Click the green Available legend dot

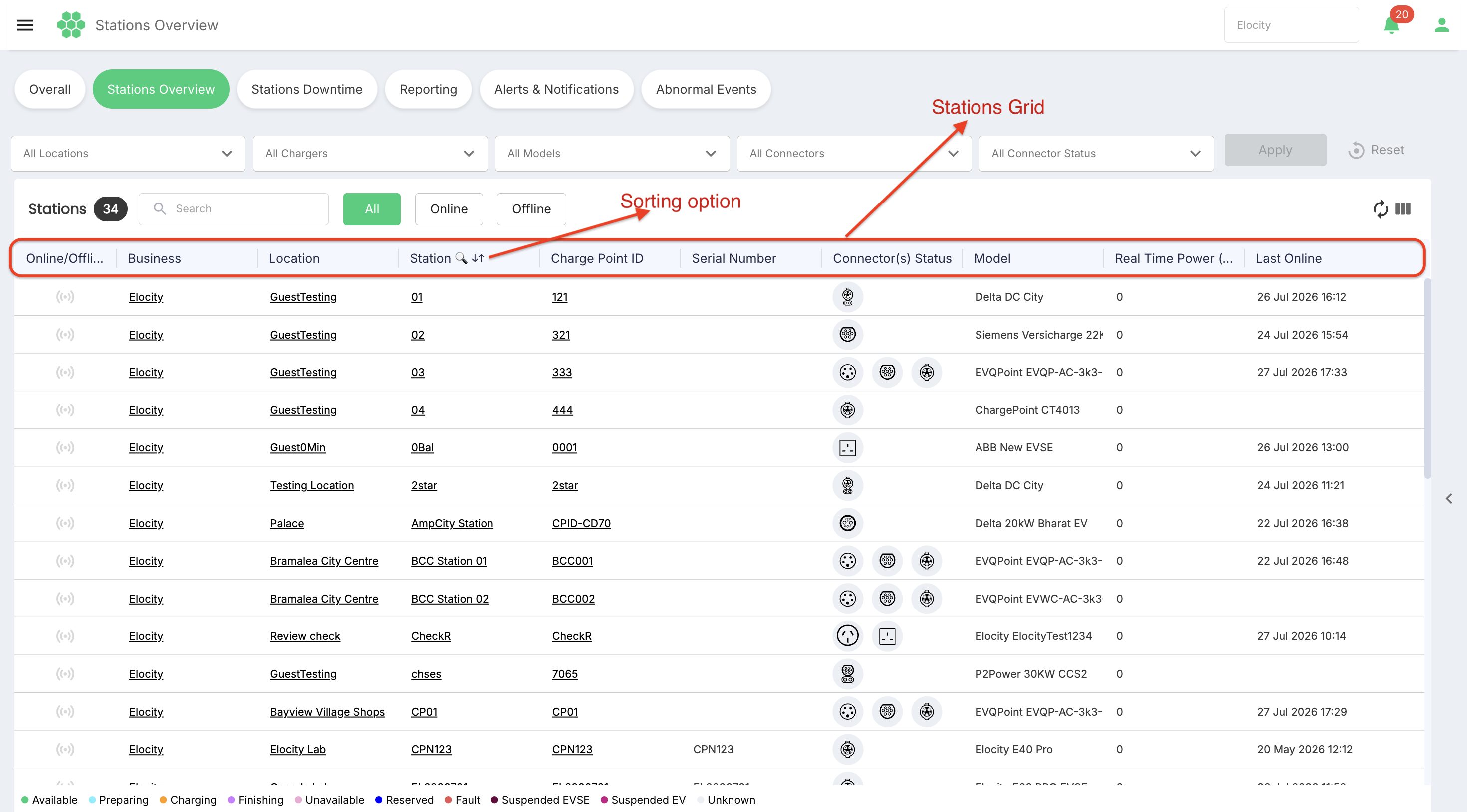pos(25,800)
